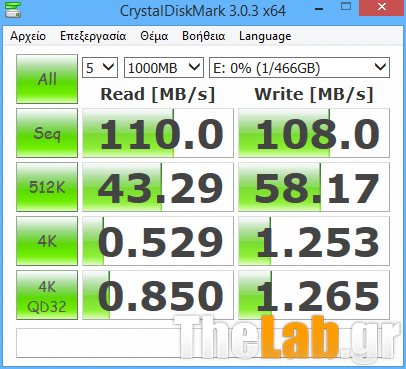Open the 1000MB test size dropdown

(x=164, y=68)
